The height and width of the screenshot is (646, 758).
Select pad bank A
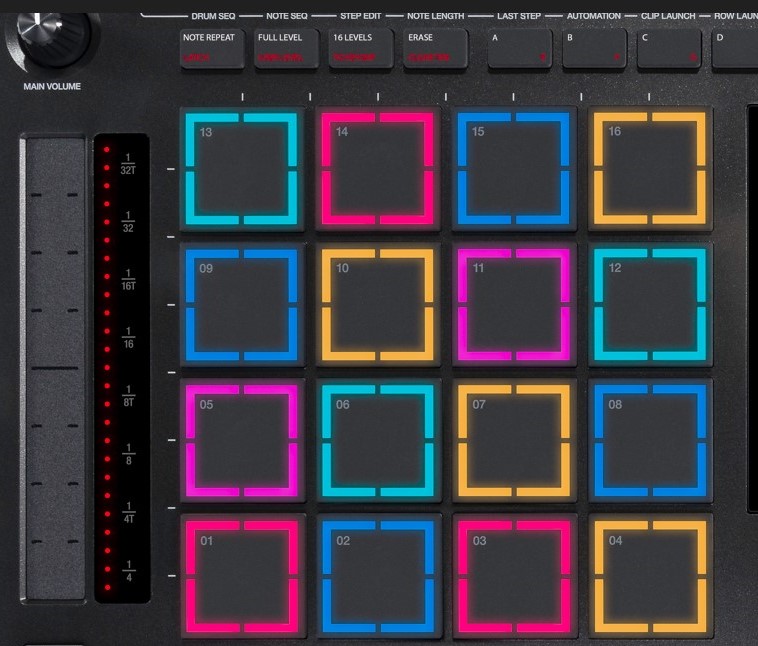pyautogui.click(x=520, y=47)
